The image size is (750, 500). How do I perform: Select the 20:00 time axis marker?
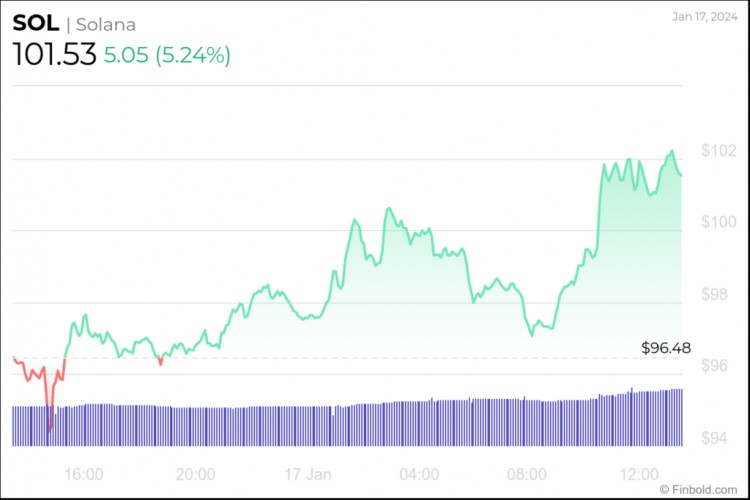[195, 473]
